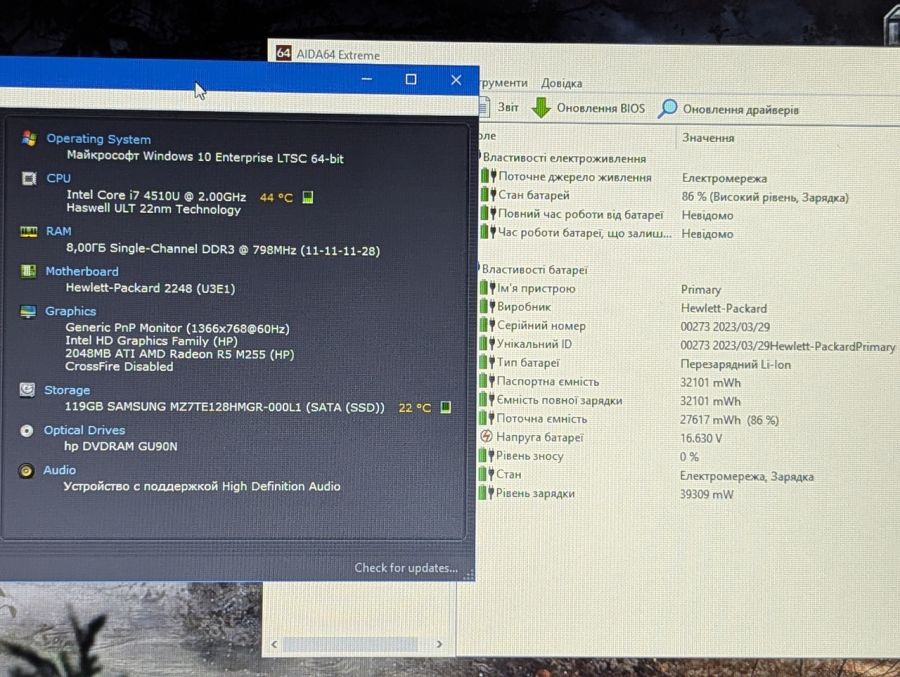Click battery icon beside Поточне джерело живлення
Viewport: 900px width, 677px height.
pyautogui.click(x=488, y=176)
